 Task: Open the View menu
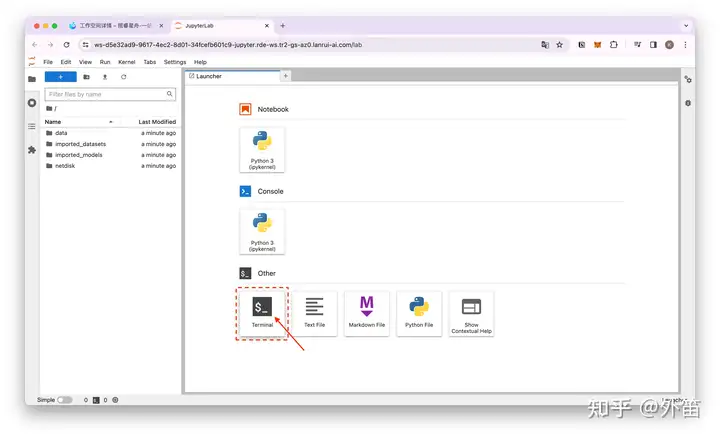click(x=85, y=62)
